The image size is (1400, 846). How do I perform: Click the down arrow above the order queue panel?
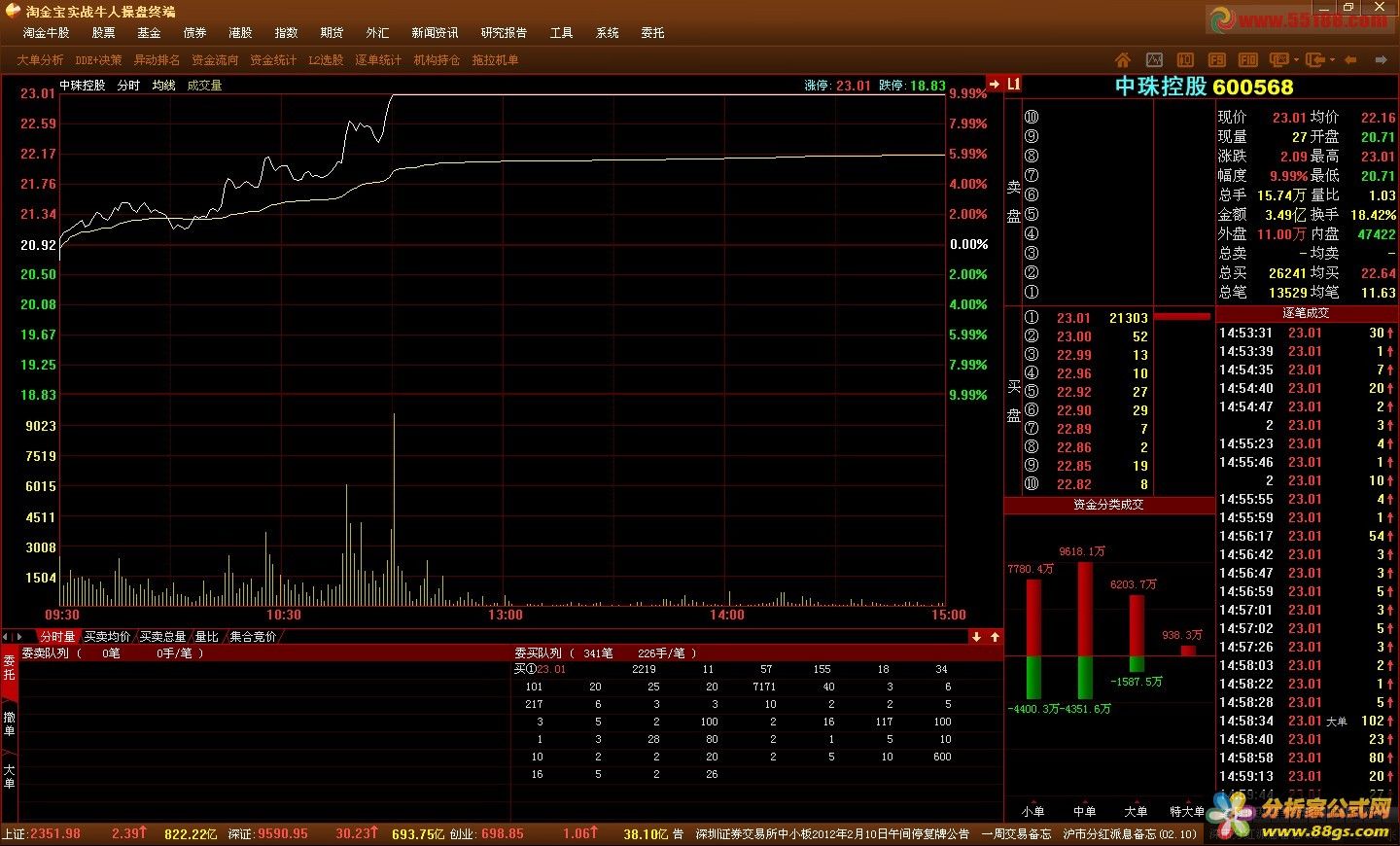[976, 637]
